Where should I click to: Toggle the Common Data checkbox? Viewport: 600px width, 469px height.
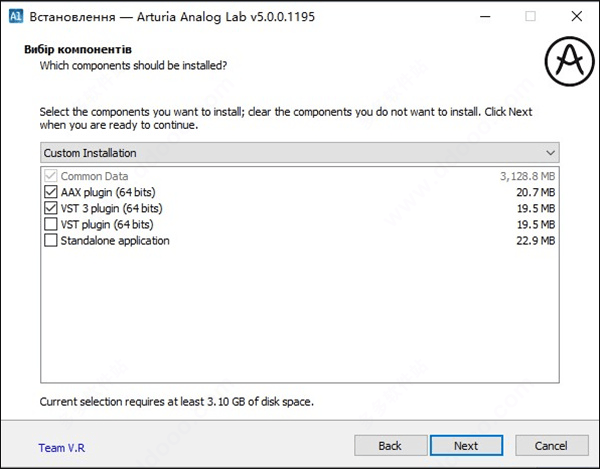click(51, 176)
